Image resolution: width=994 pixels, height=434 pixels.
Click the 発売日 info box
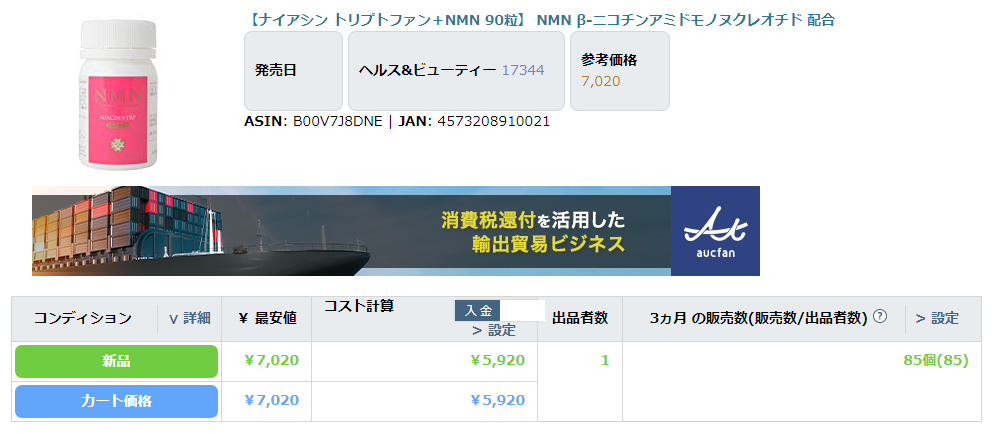[x=293, y=70]
